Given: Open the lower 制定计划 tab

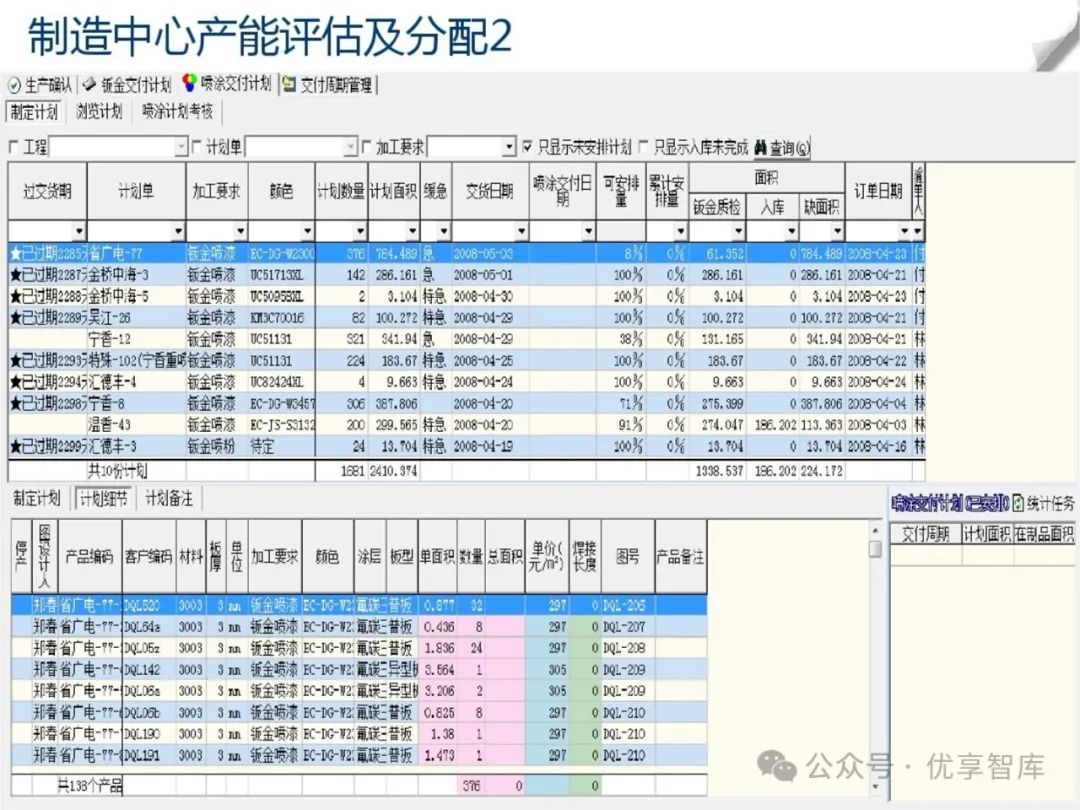Looking at the screenshot, I should click(x=37, y=499).
